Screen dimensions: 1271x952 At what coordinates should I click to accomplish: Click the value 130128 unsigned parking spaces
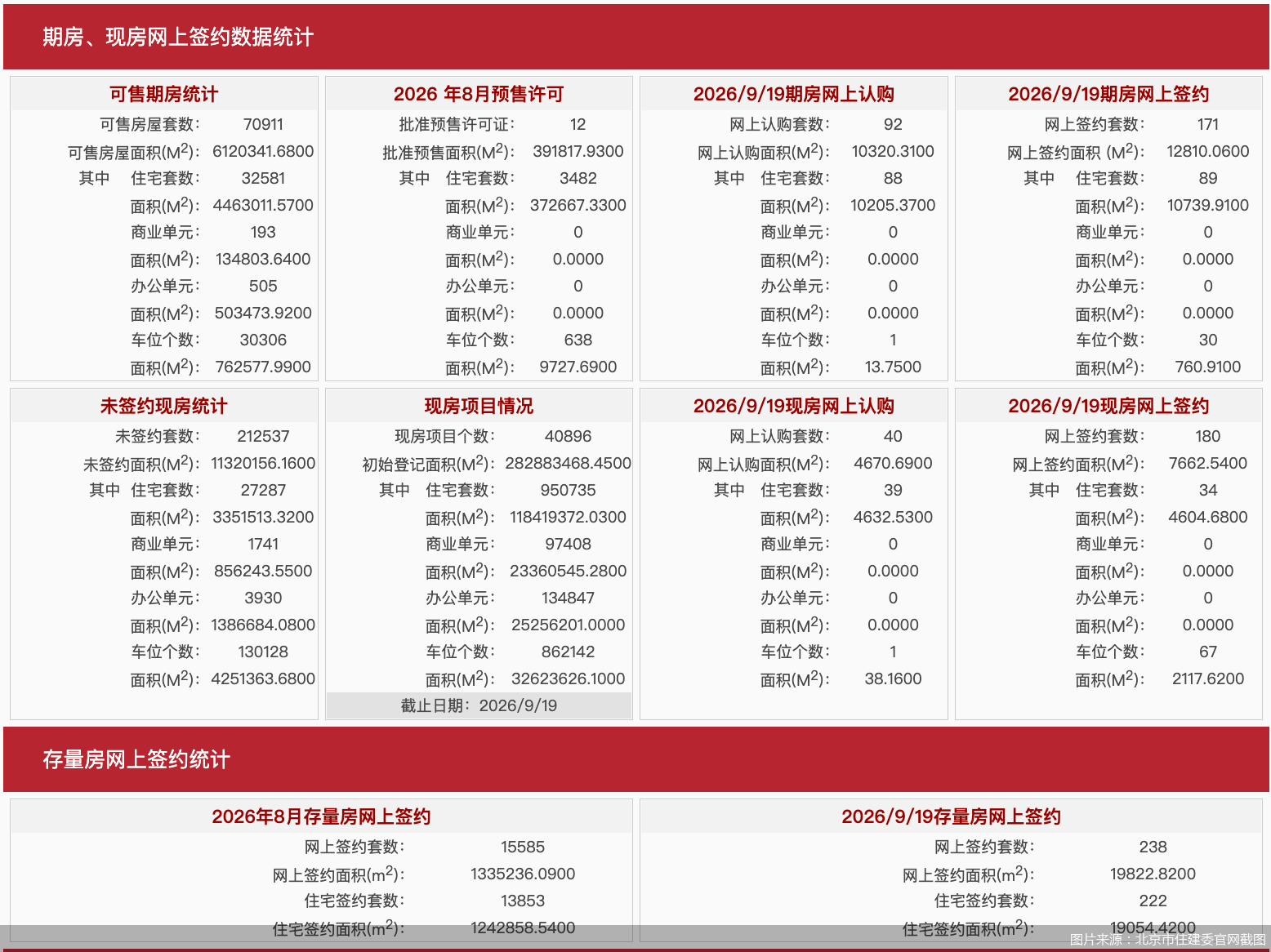tap(263, 652)
